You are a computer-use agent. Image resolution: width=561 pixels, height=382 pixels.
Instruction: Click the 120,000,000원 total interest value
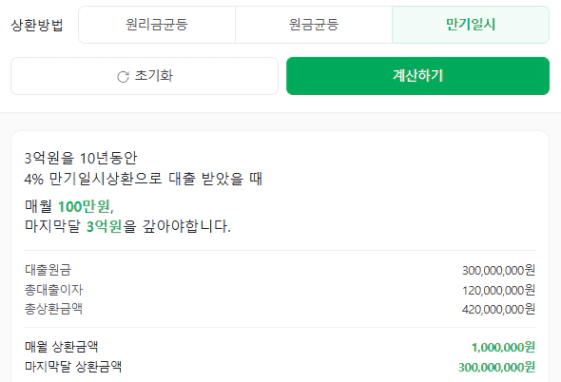pyautogui.click(x=498, y=290)
